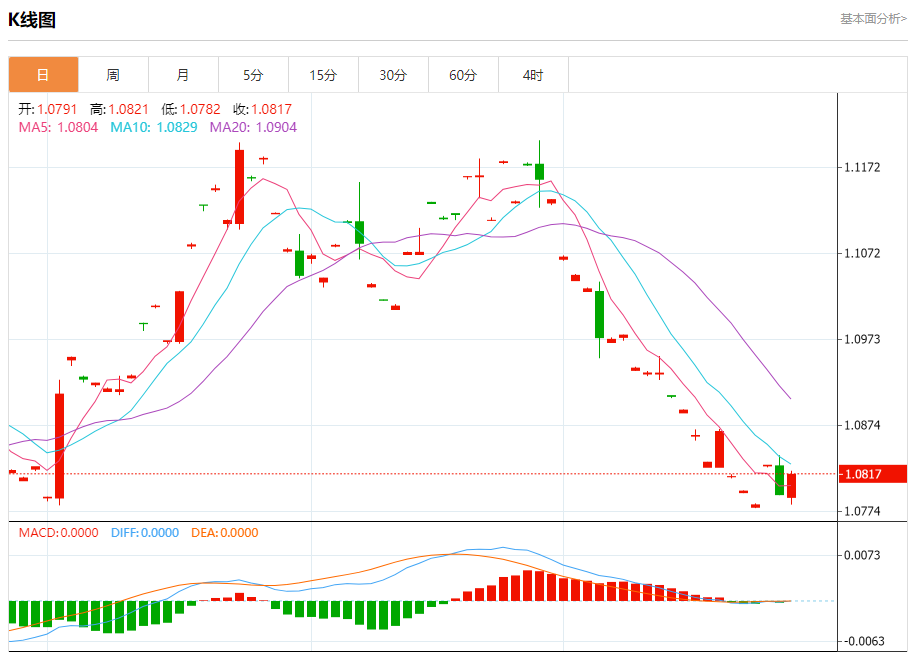Click the 0.0073 MACD axis label
Viewport: 916px width, 652px height.
[861, 555]
